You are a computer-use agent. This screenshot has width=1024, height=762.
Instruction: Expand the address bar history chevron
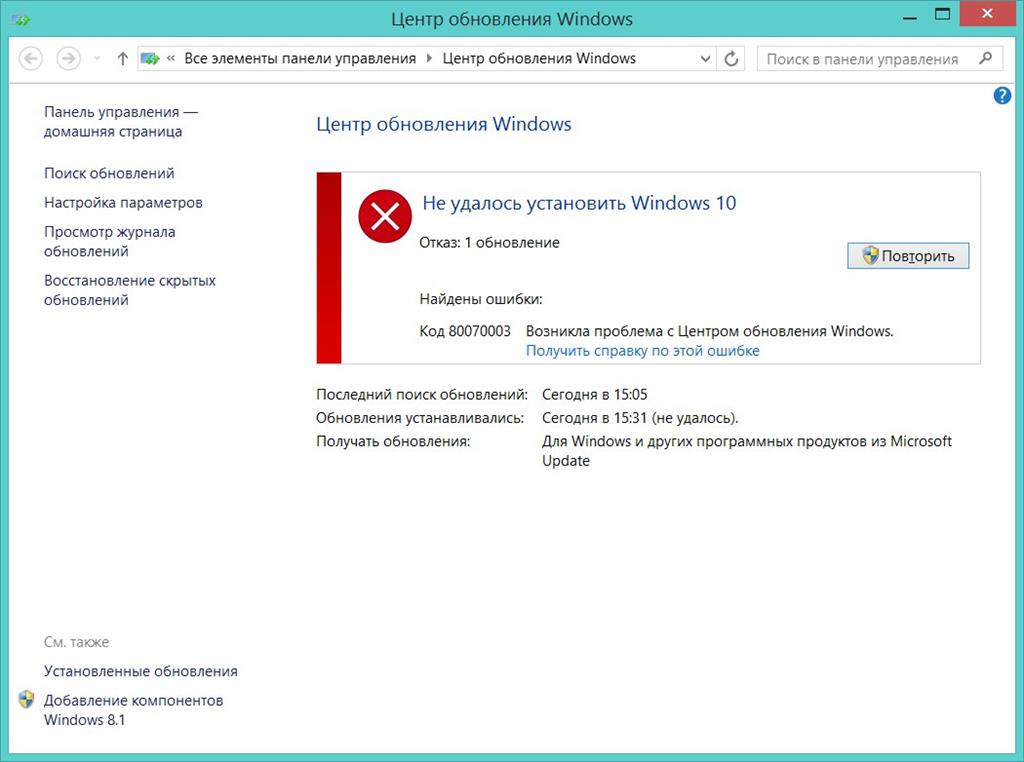click(705, 59)
